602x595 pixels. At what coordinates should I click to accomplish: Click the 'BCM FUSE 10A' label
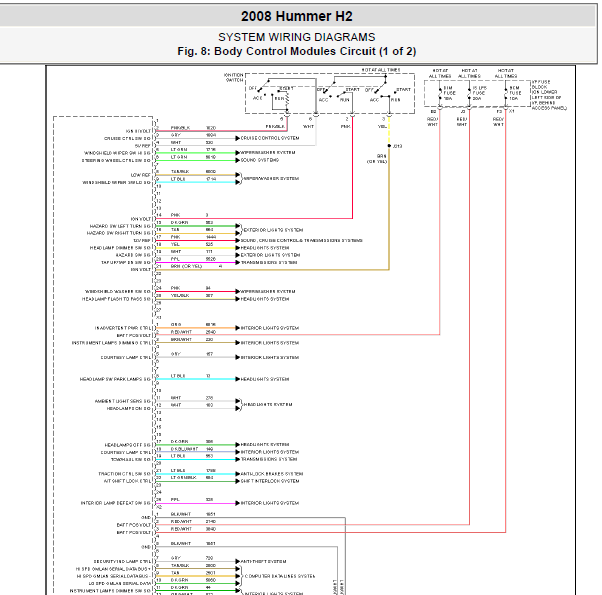coord(515,93)
